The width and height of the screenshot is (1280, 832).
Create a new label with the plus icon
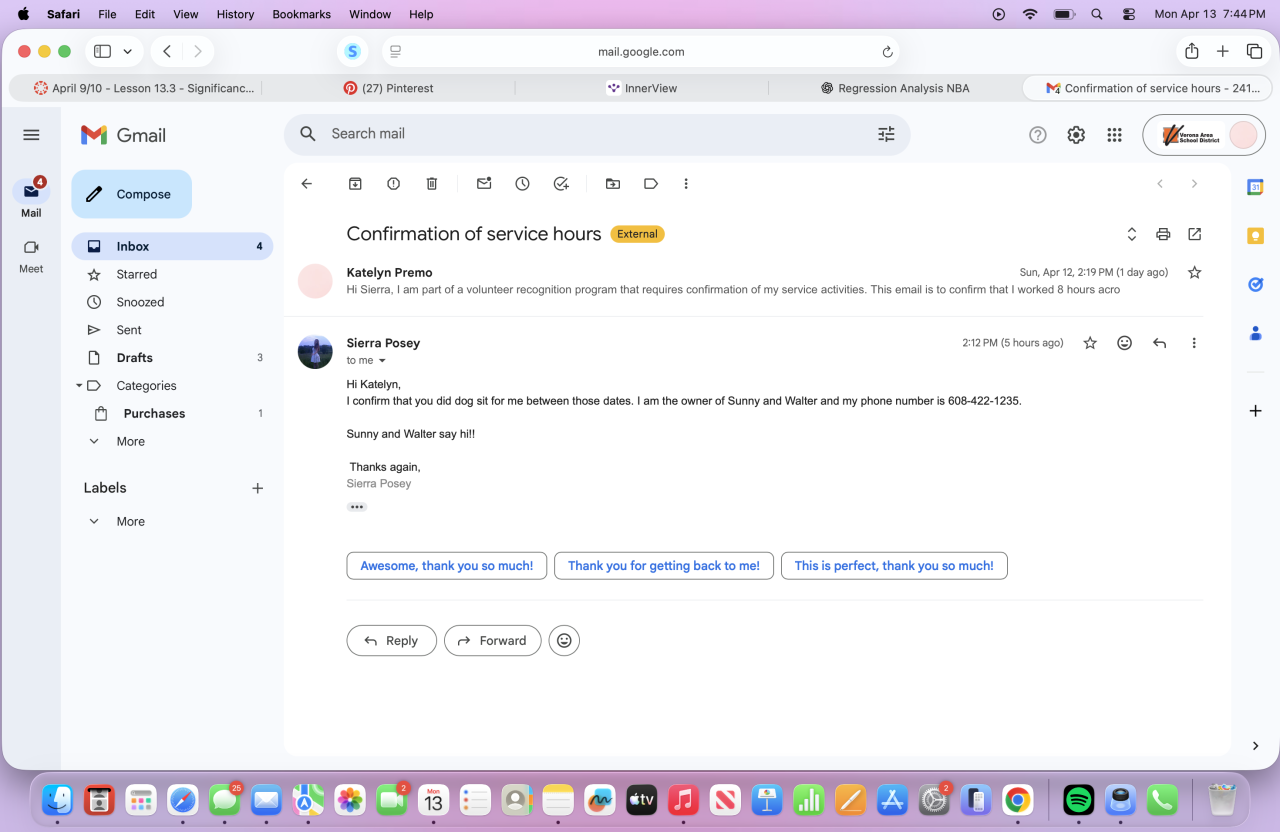pos(257,488)
